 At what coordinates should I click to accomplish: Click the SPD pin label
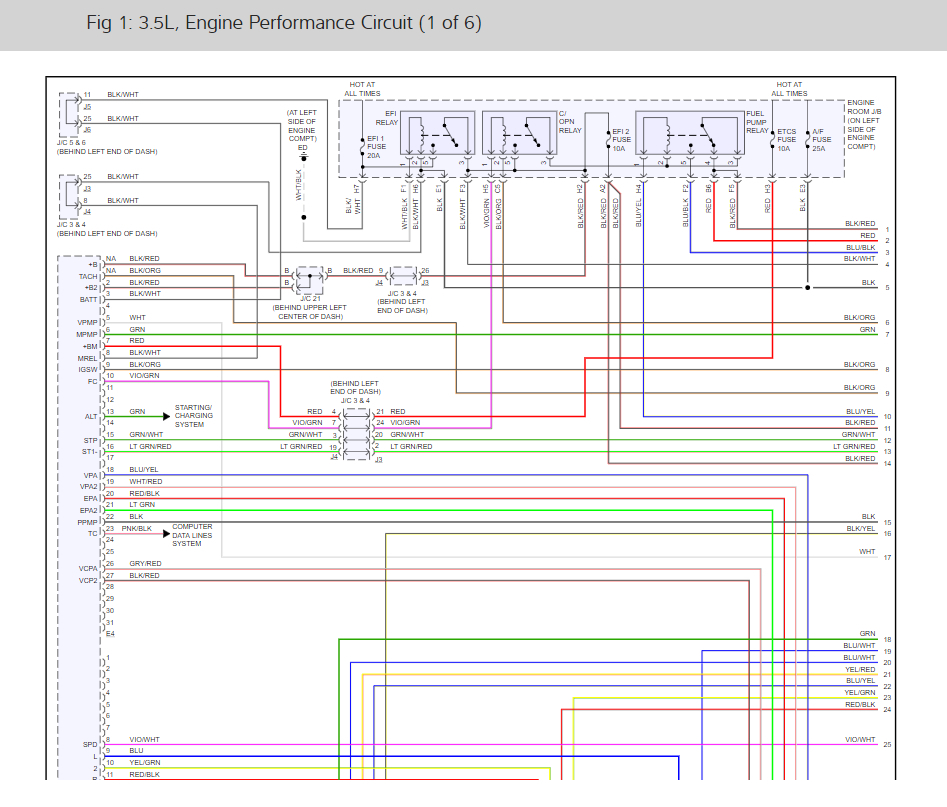click(x=90, y=744)
